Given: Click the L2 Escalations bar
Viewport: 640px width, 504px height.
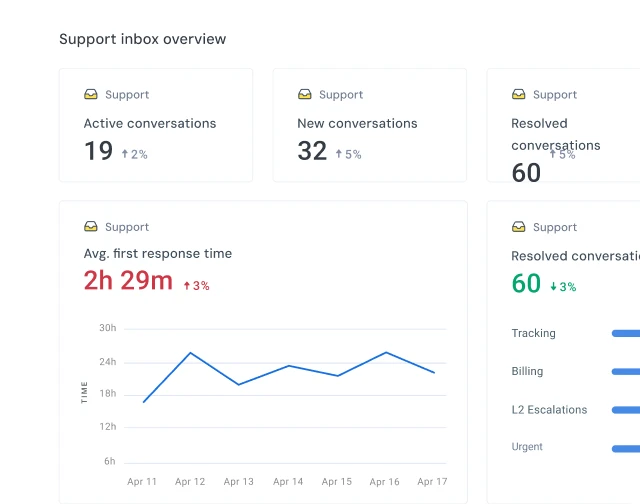Looking at the screenshot, I should tap(625, 409).
